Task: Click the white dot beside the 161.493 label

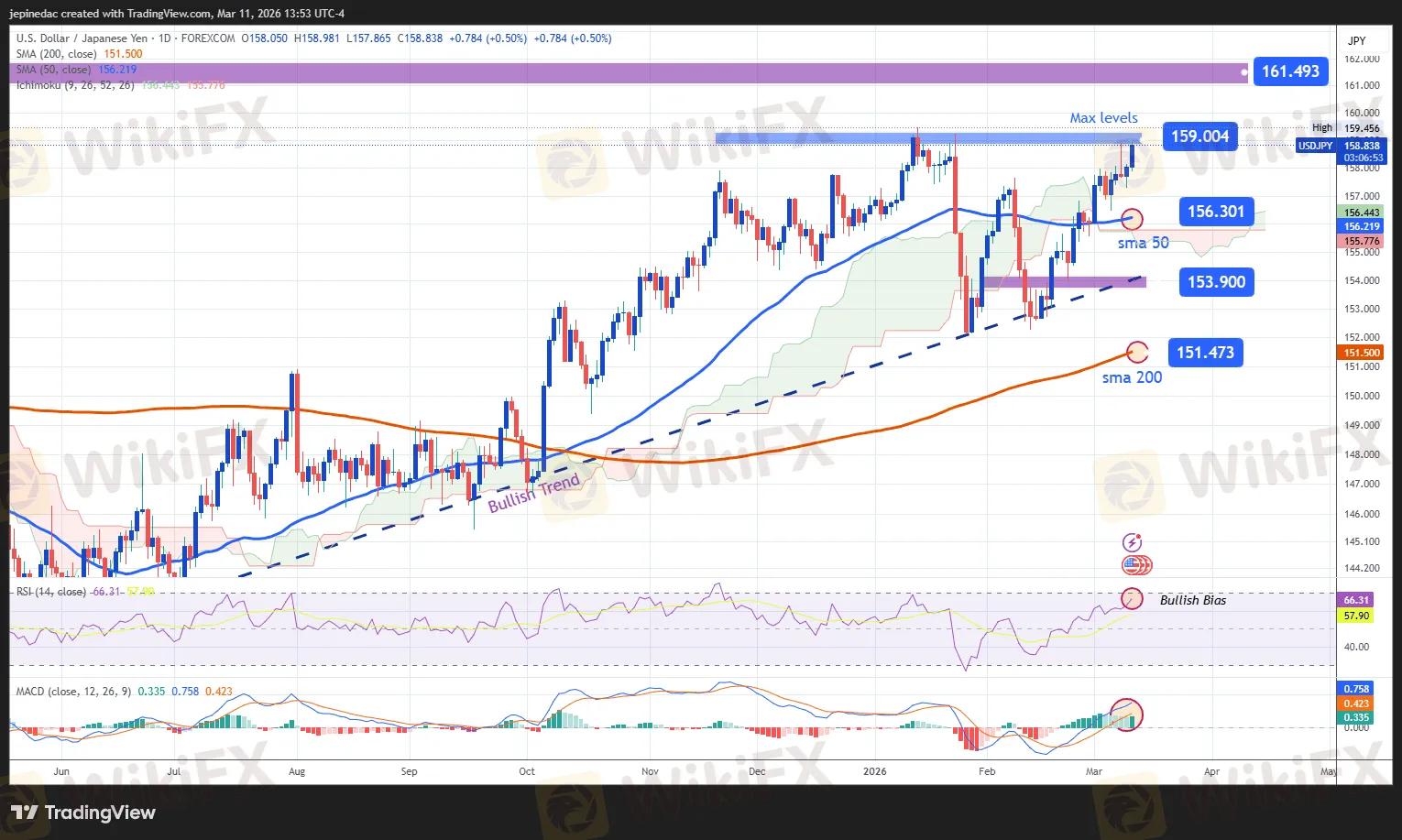Action: 1243,71
